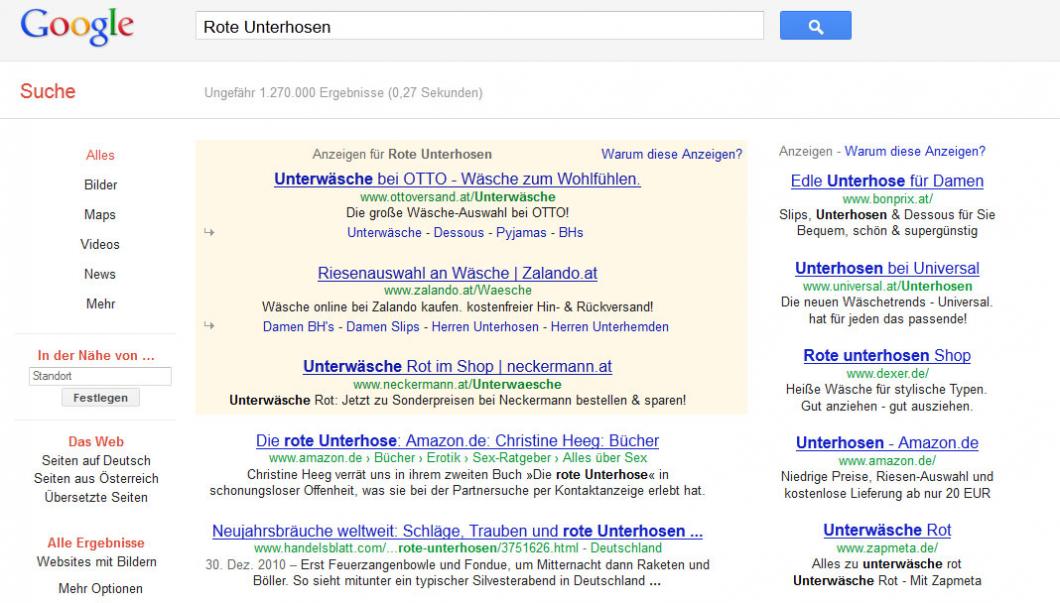This screenshot has height=603, width=1060.
Task: Expand Mehr Optionen in sidebar
Action: pyautogui.click(x=100, y=589)
